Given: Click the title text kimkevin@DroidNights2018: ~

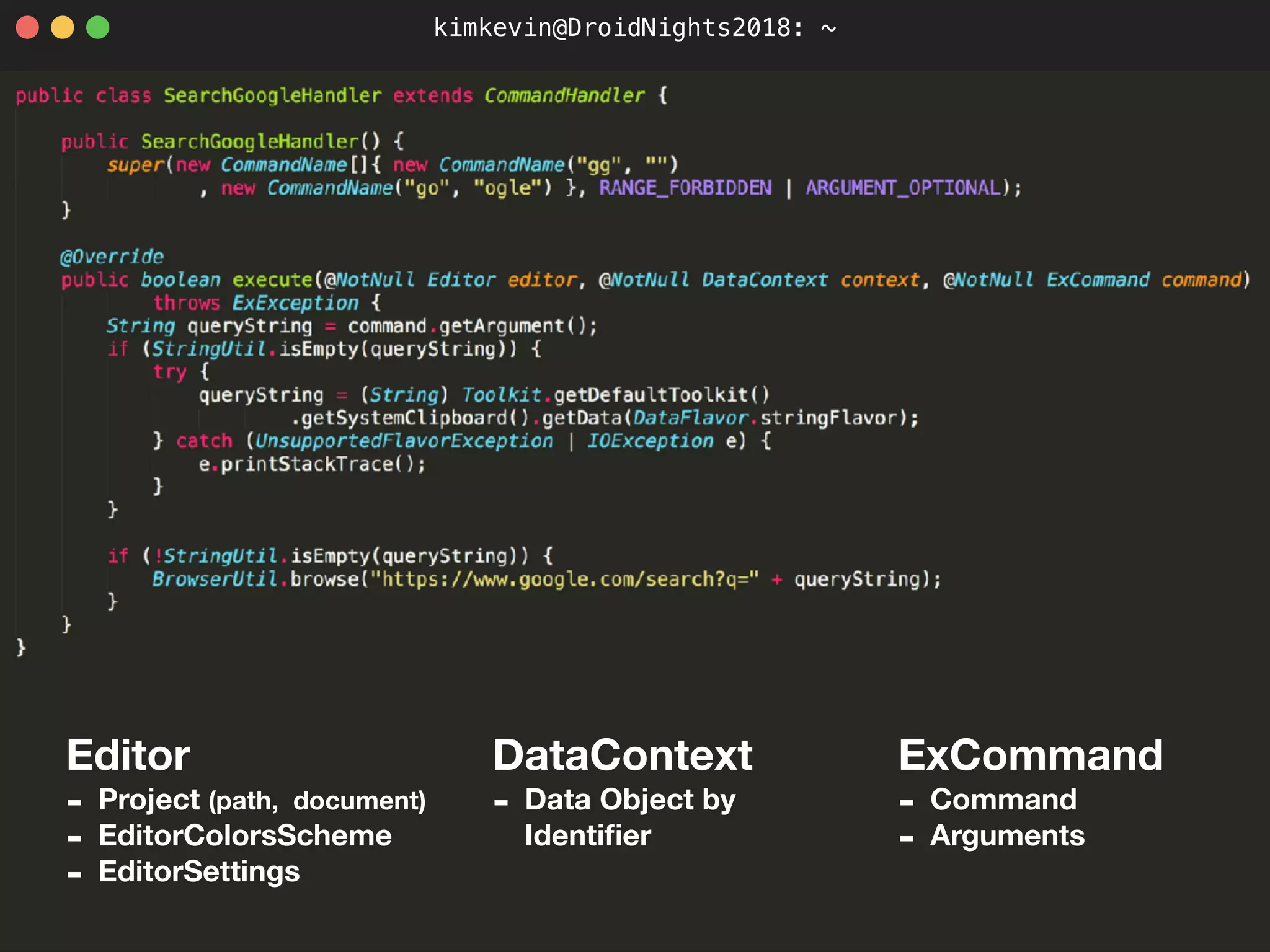Looking at the screenshot, I should point(635,28).
